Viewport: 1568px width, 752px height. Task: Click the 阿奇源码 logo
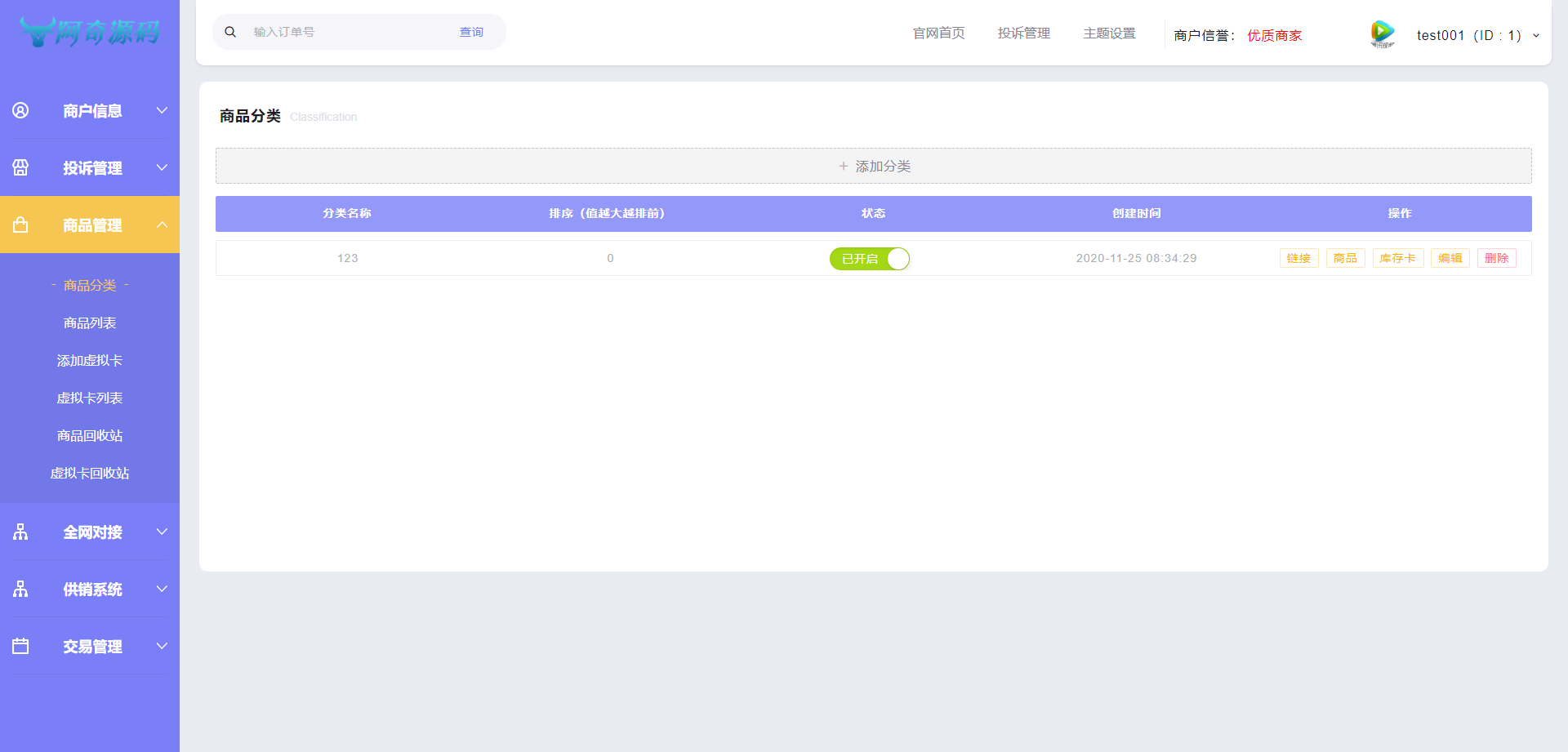point(90,33)
